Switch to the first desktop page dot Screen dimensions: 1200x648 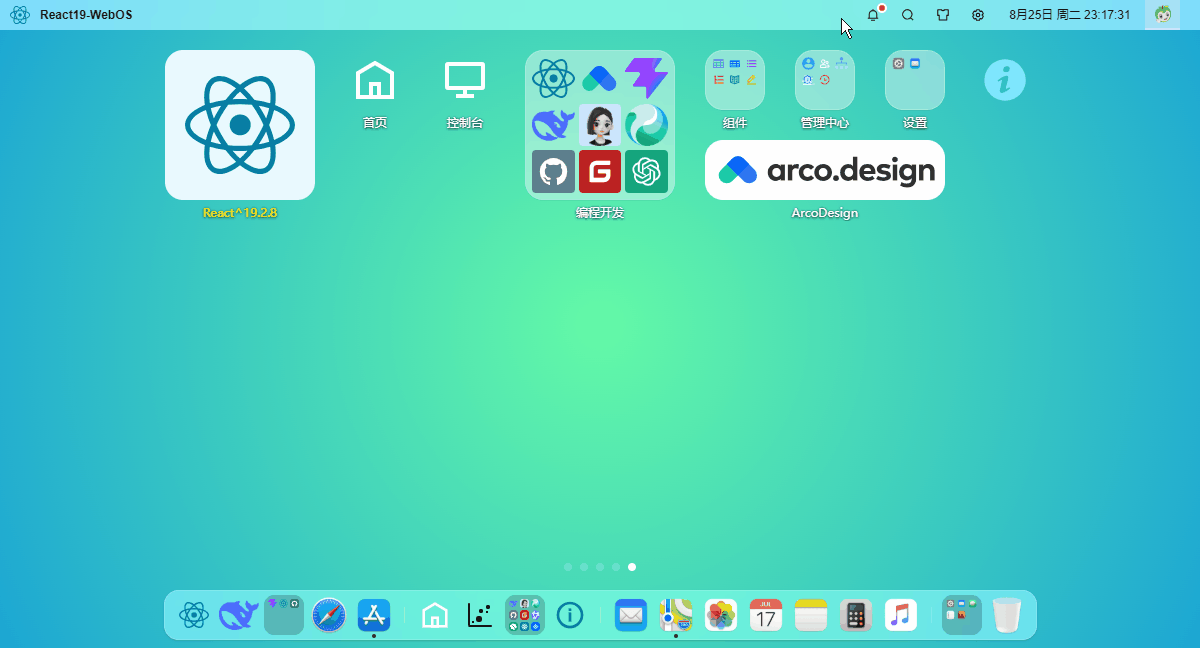point(568,567)
